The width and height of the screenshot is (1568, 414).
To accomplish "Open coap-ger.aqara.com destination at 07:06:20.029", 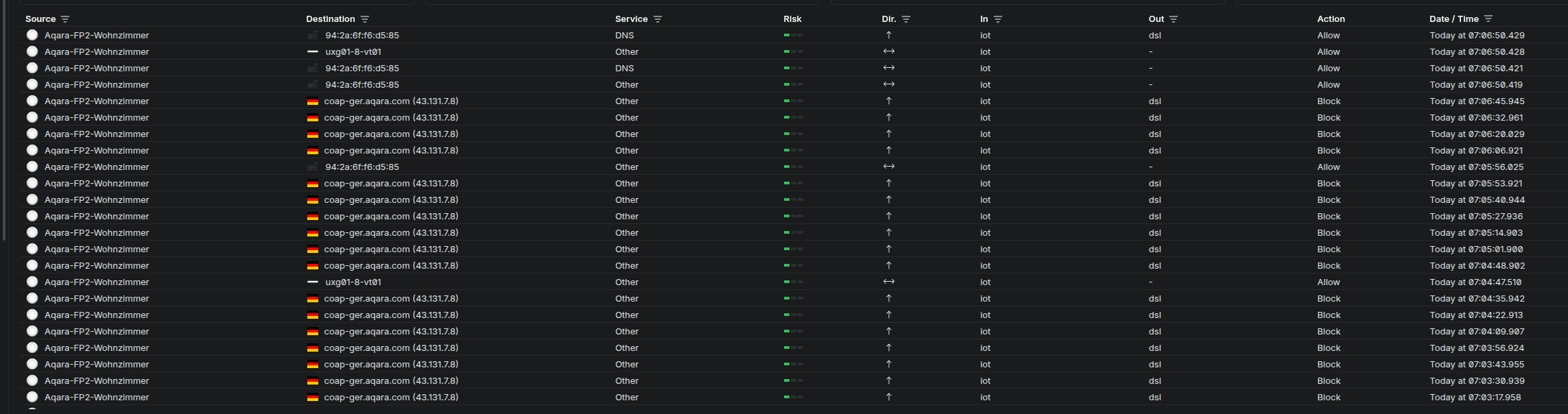I will click(x=391, y=134).
